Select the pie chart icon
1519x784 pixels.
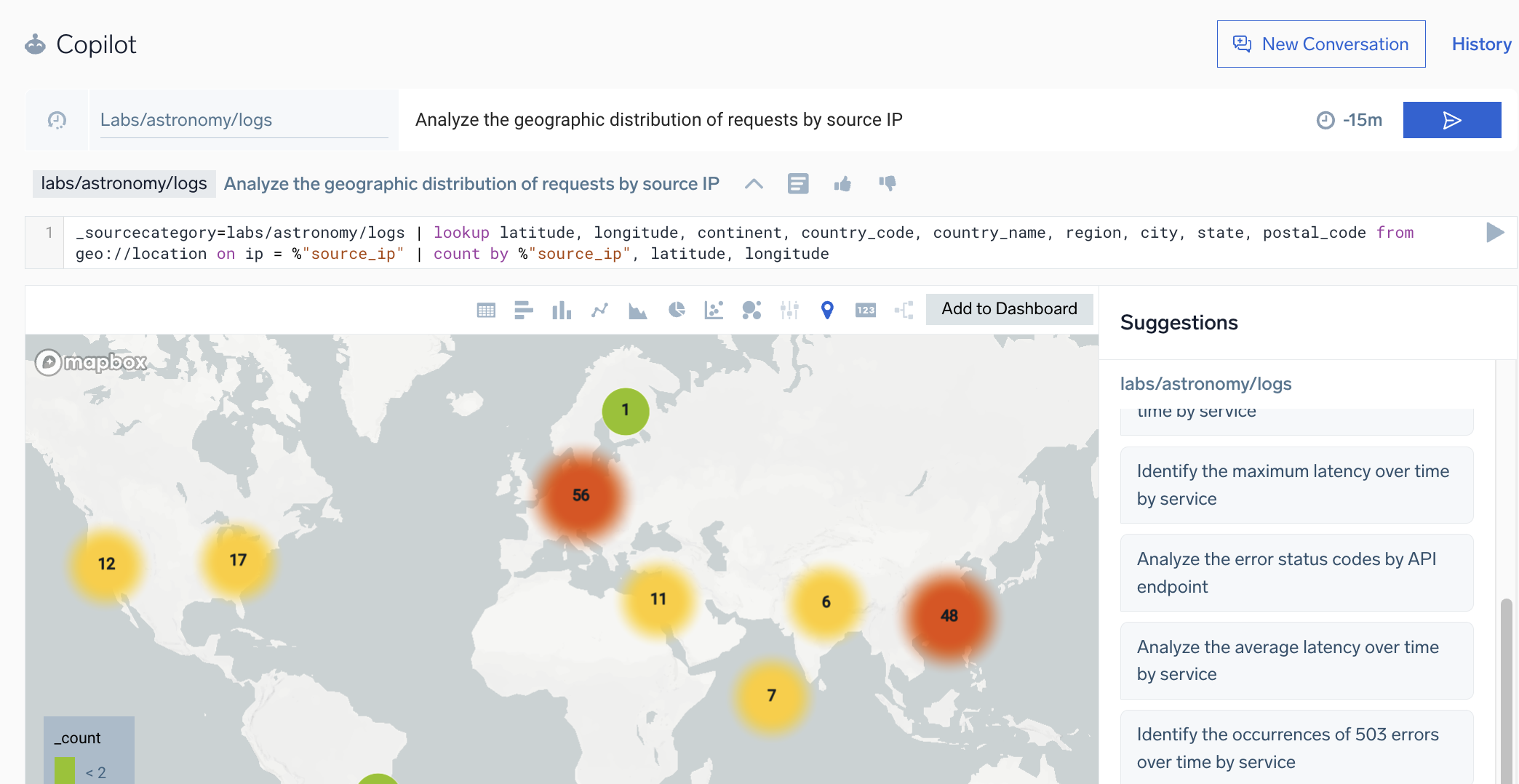[677, 311]
